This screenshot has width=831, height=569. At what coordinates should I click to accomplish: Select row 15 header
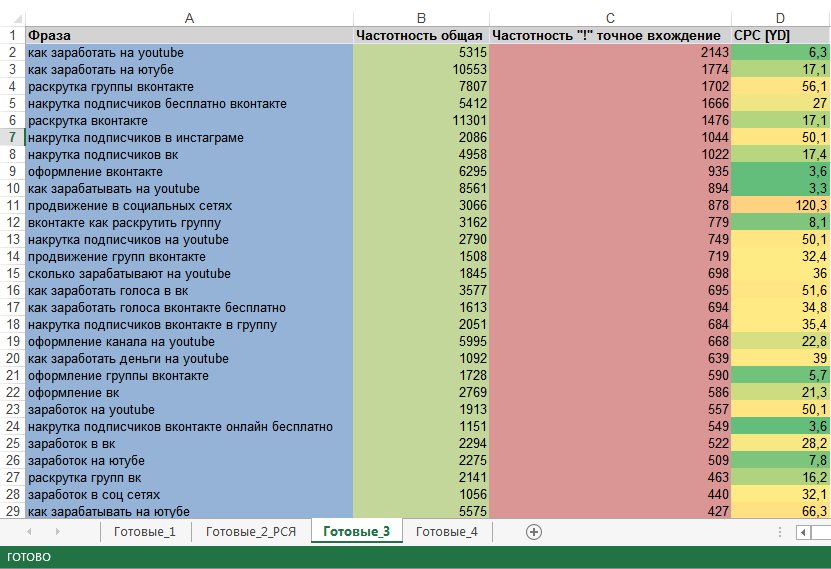pyautogui.click(x=12, y=273)
